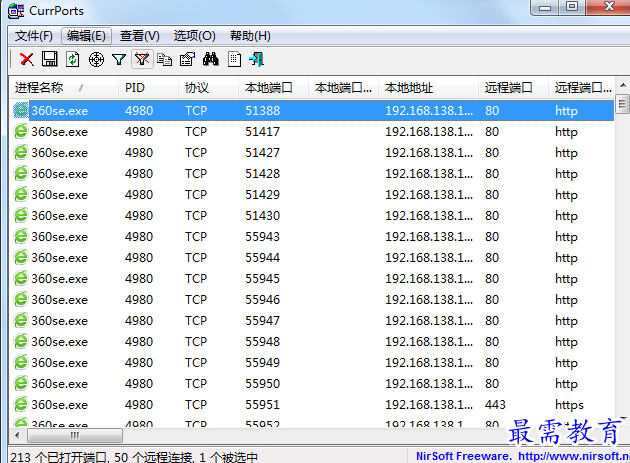Select the row with local port 55949
The image size is (630, 463).
(x=312, y=362)
